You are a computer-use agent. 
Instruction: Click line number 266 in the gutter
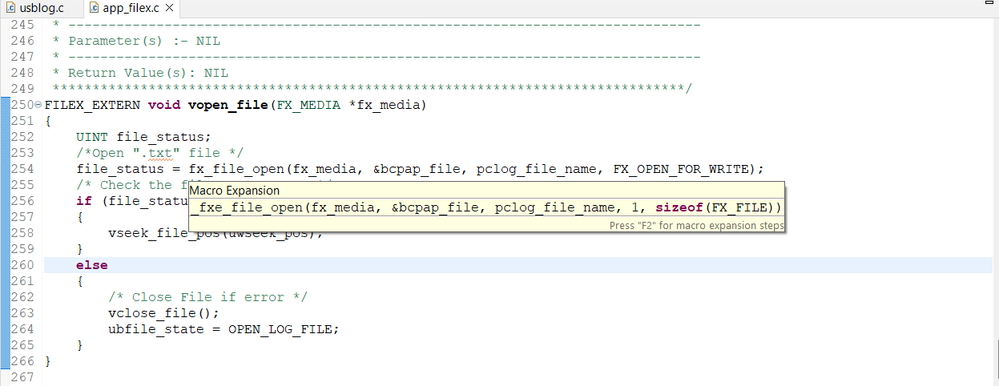click(x=23, y=361)
